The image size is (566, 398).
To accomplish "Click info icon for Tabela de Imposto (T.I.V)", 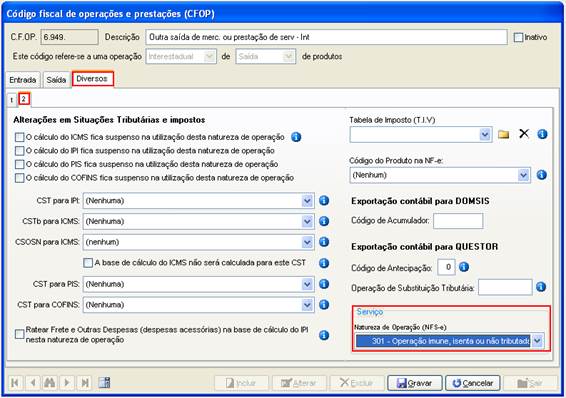I will [x=542, y=134].
